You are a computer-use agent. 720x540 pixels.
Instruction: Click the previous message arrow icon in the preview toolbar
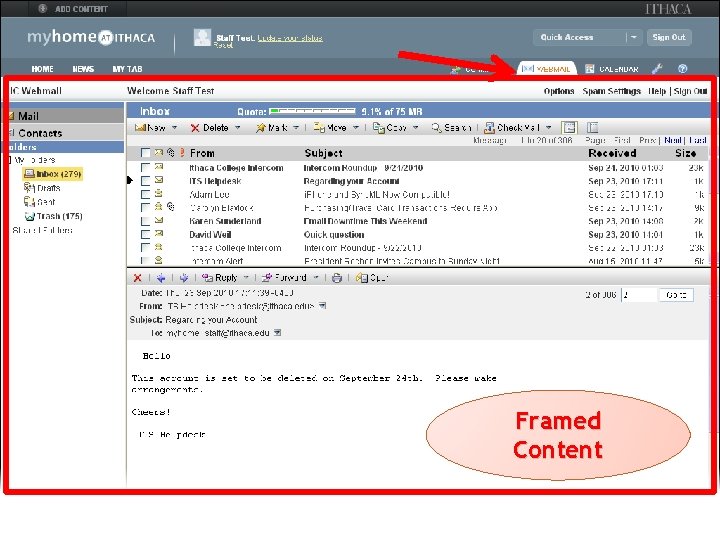pos(161,278)
